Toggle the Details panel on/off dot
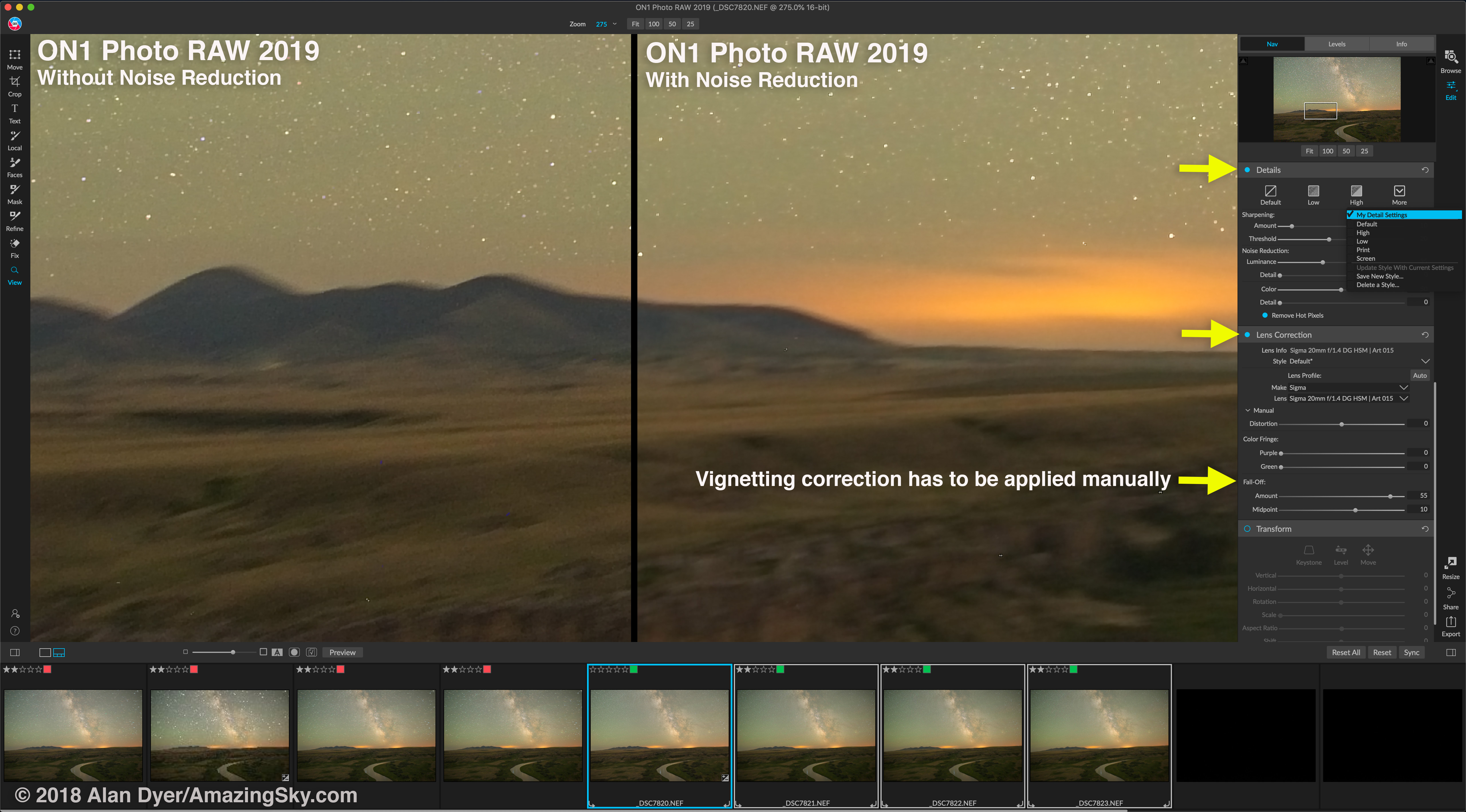 tap(1247, 170)
